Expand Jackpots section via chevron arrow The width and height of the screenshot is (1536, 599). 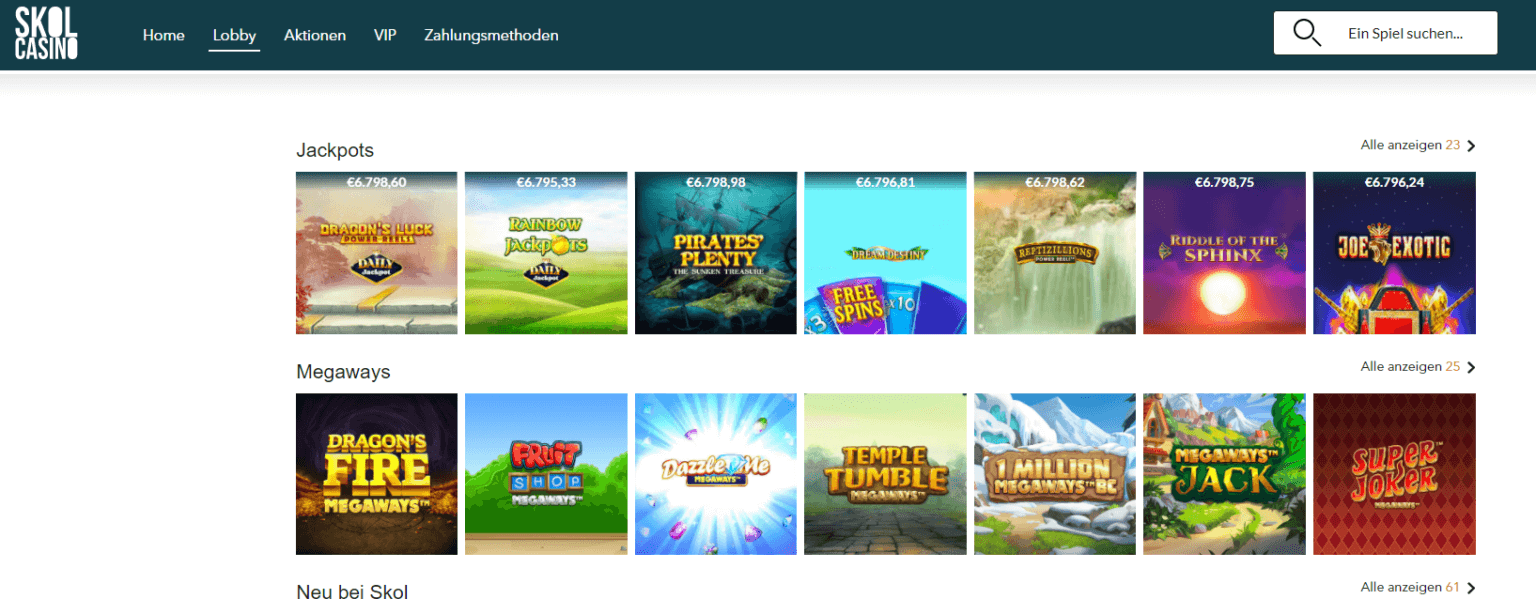1471,146
